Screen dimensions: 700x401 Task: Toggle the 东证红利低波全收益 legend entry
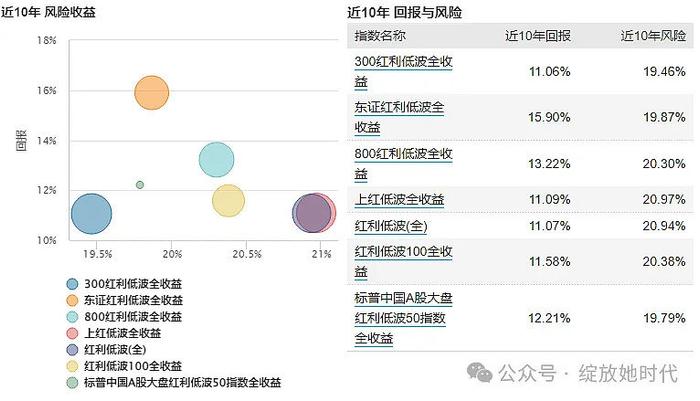coord(124,300)
